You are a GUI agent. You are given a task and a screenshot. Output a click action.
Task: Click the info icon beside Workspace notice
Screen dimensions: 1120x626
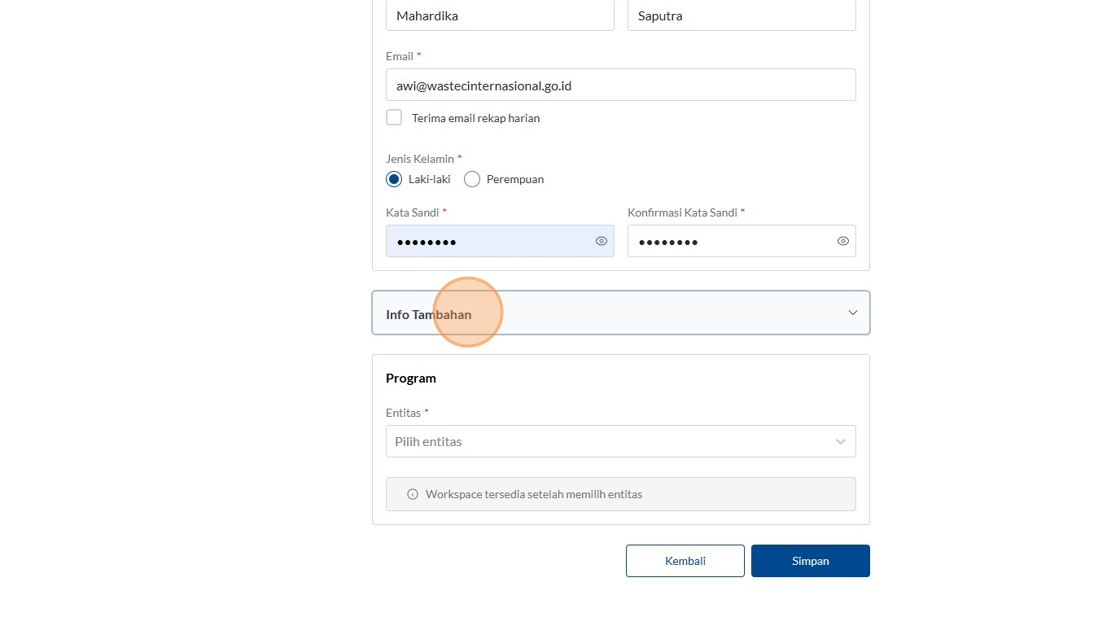tap(412, 494)
